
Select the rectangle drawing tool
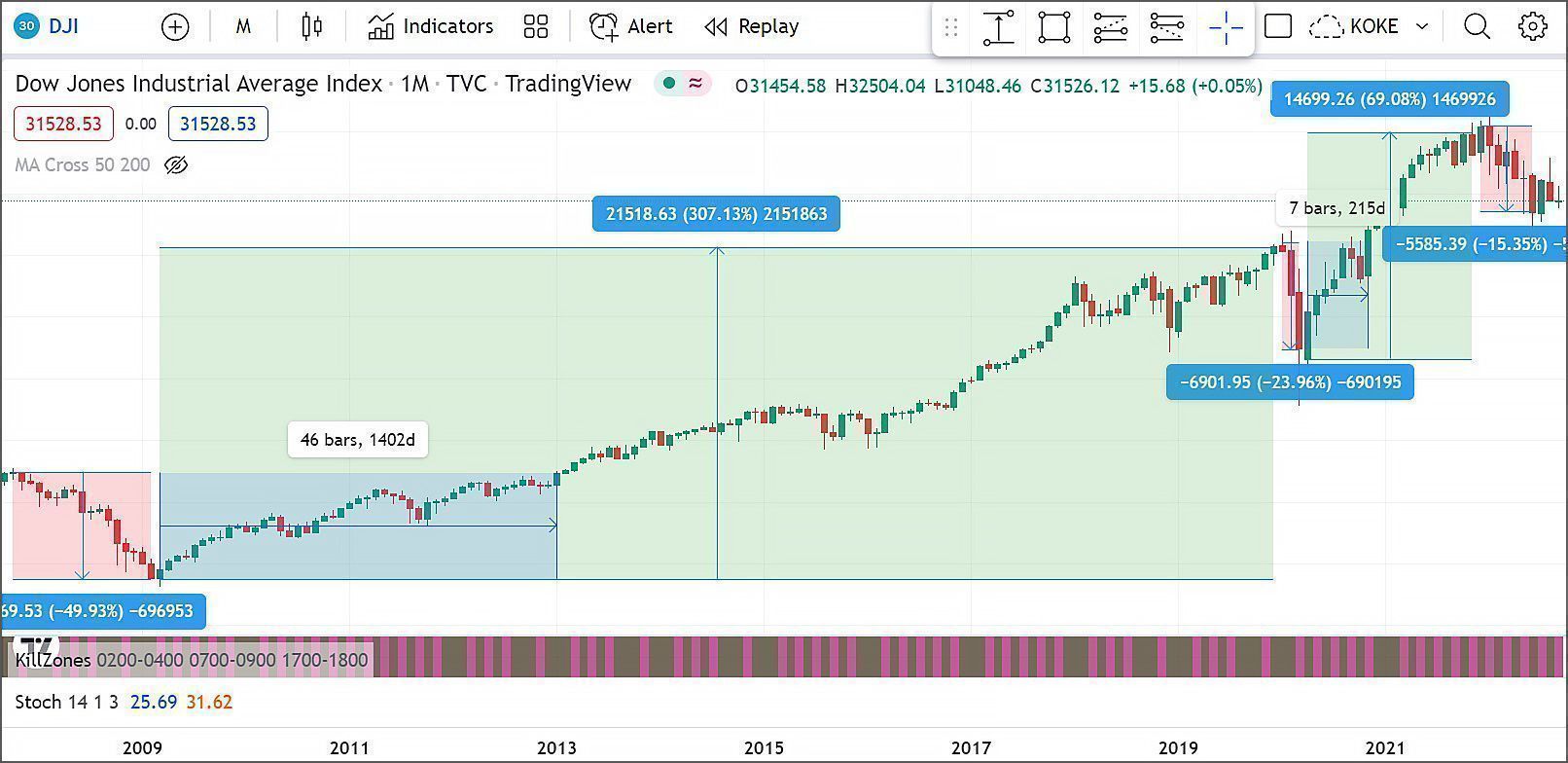1054,27
